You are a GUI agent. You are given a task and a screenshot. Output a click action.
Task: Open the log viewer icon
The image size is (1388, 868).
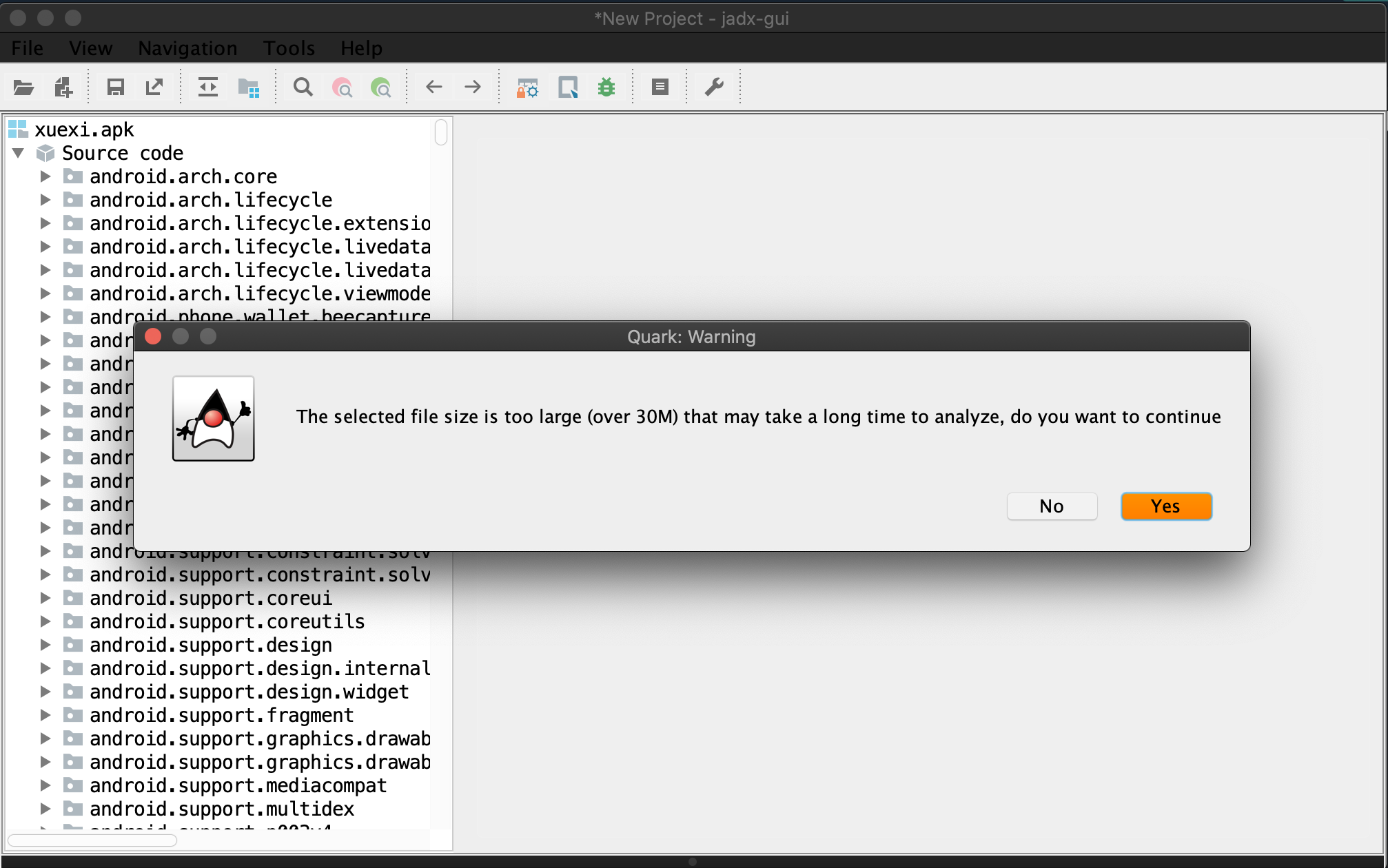(x=660, y=87)
